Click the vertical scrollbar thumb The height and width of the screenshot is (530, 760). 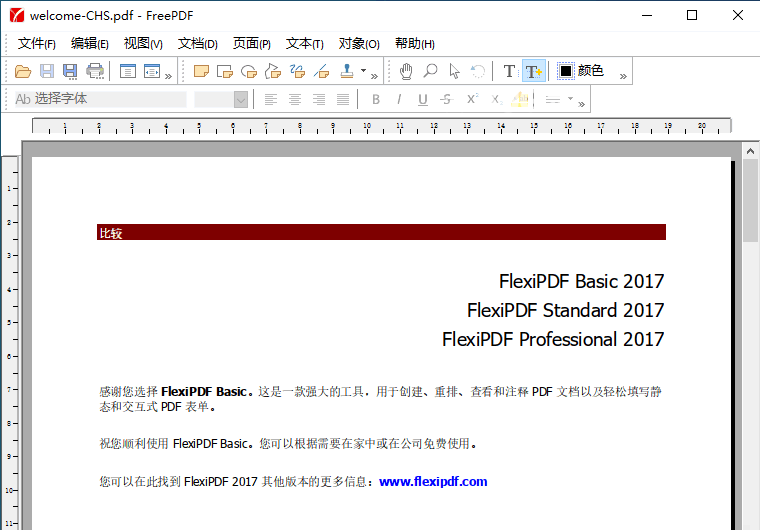(750, 200)
